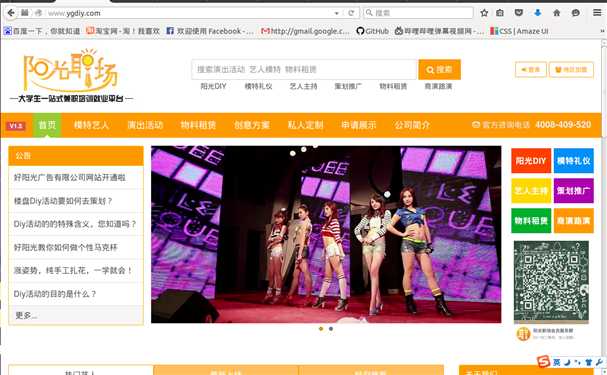Open announcement 好阳光广告有限公司网站开通啦

coord(70,178)
